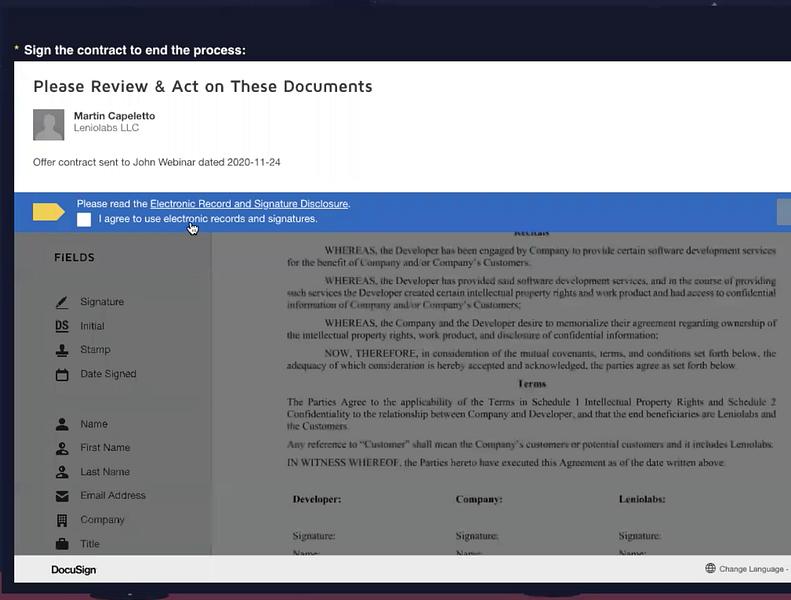Select the Company building icon

pyautogui.click(x=62, y=520)
